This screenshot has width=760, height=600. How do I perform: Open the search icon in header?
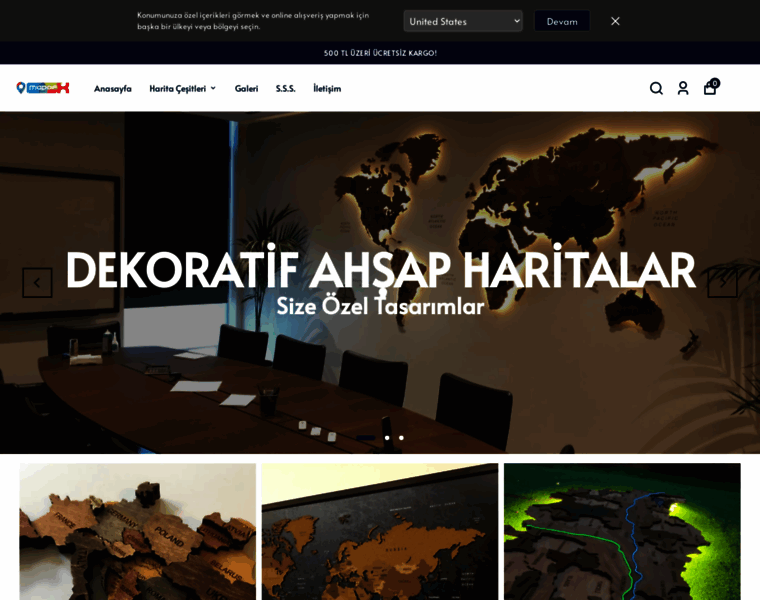[x=656, y=88]
